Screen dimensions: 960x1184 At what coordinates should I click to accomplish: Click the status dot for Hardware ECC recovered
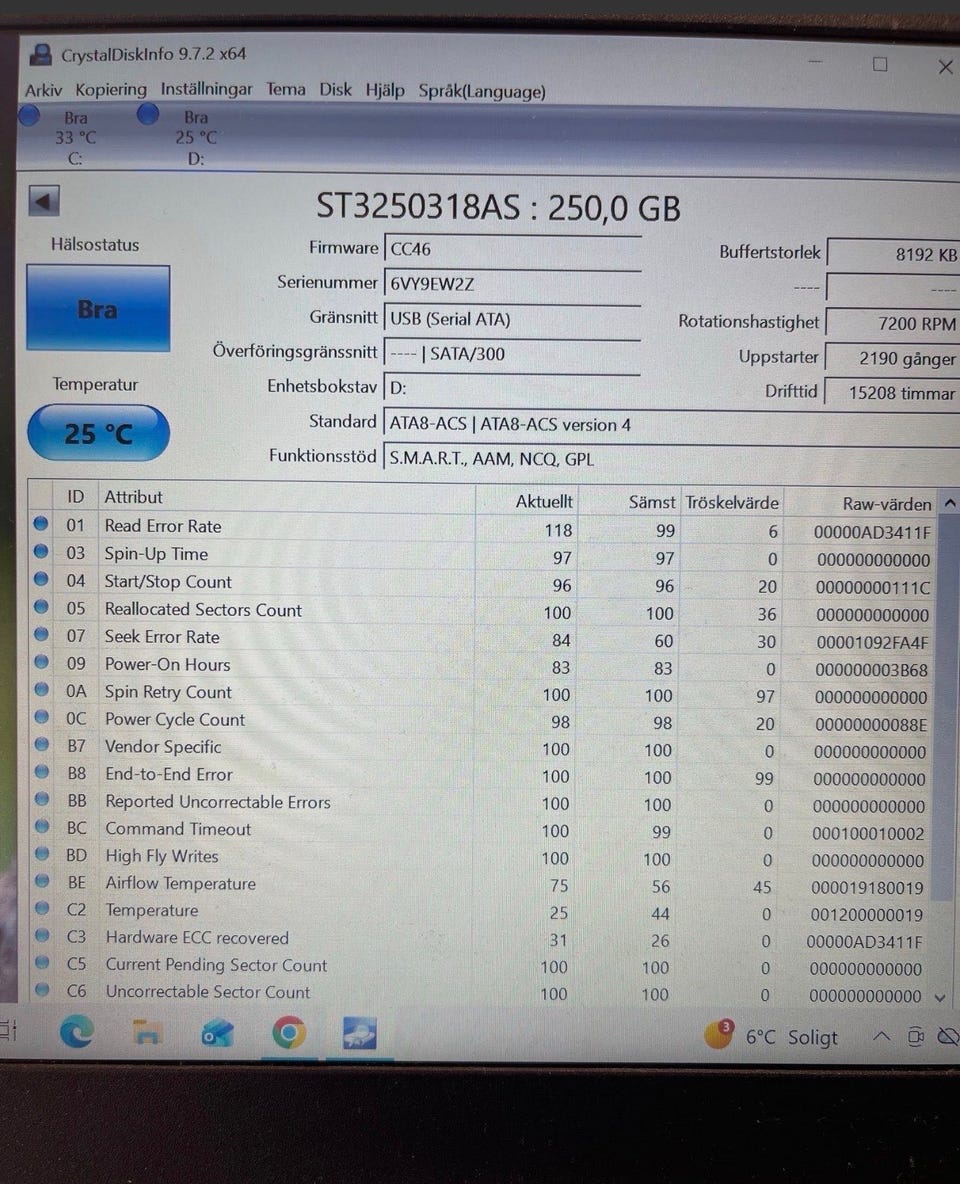click(42, 935)
